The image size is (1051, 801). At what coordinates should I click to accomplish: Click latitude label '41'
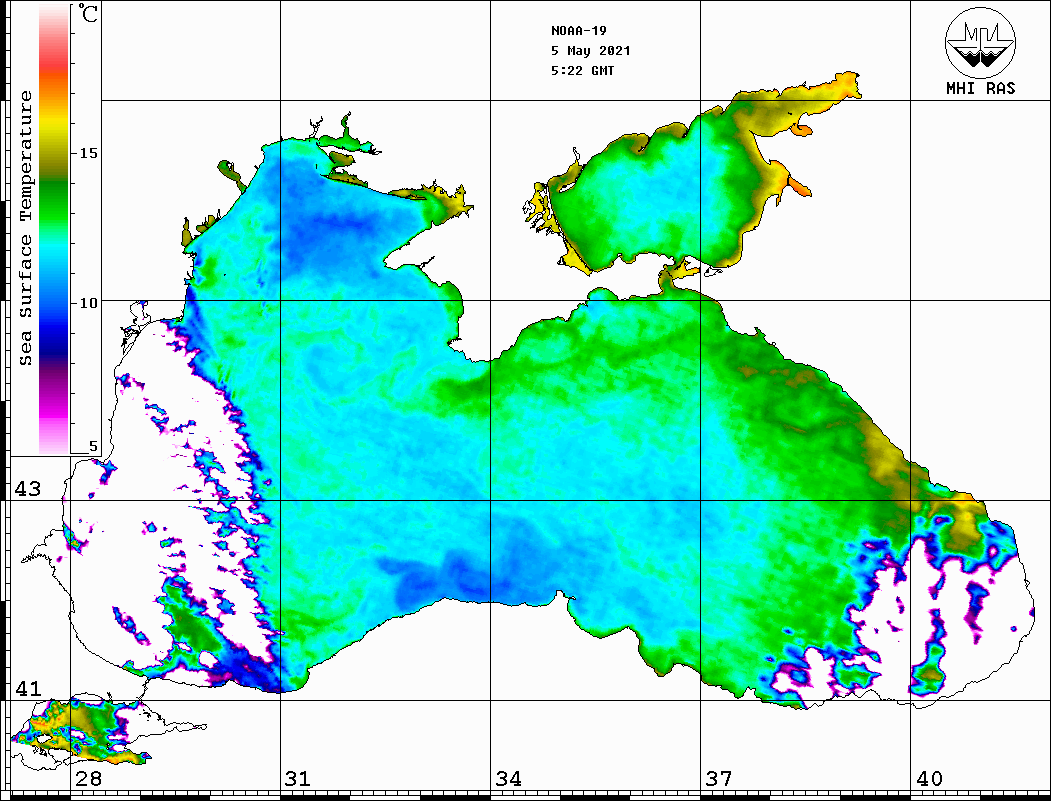coord(28,689)
